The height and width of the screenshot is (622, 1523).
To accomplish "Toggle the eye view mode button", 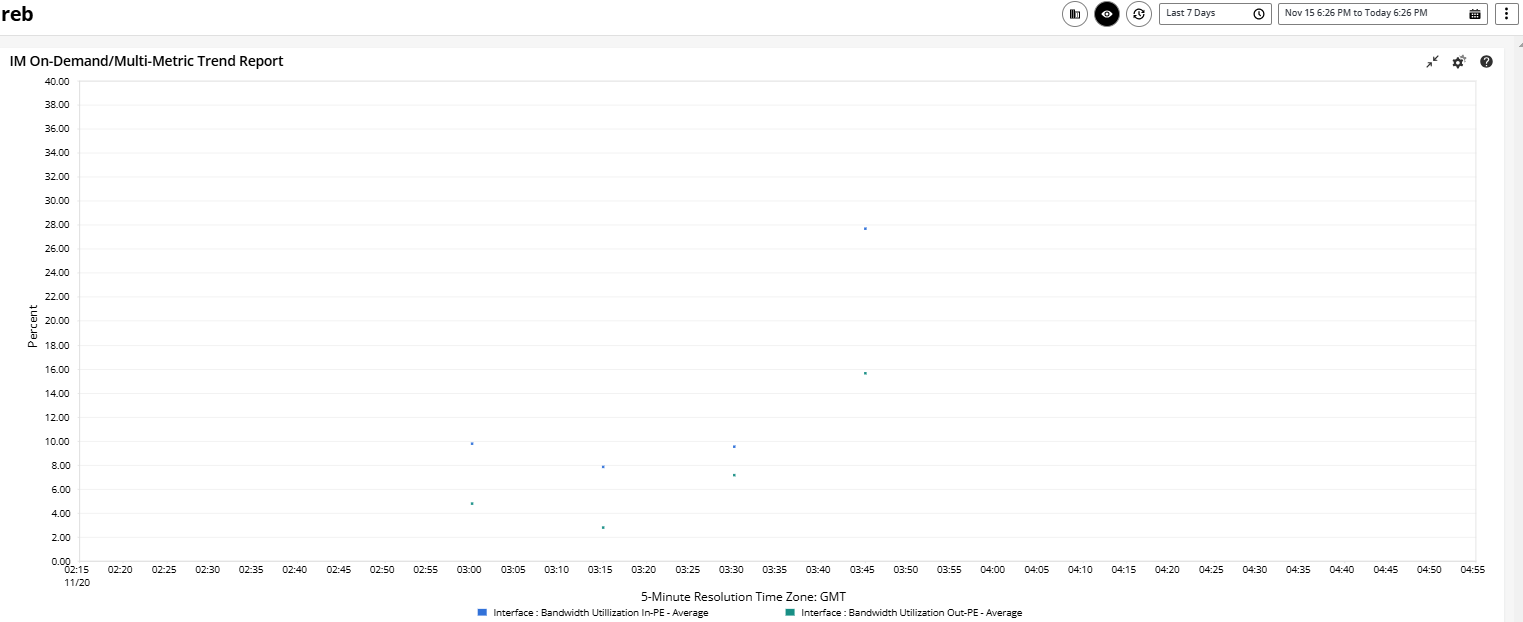I will (x=1106, y=14).
